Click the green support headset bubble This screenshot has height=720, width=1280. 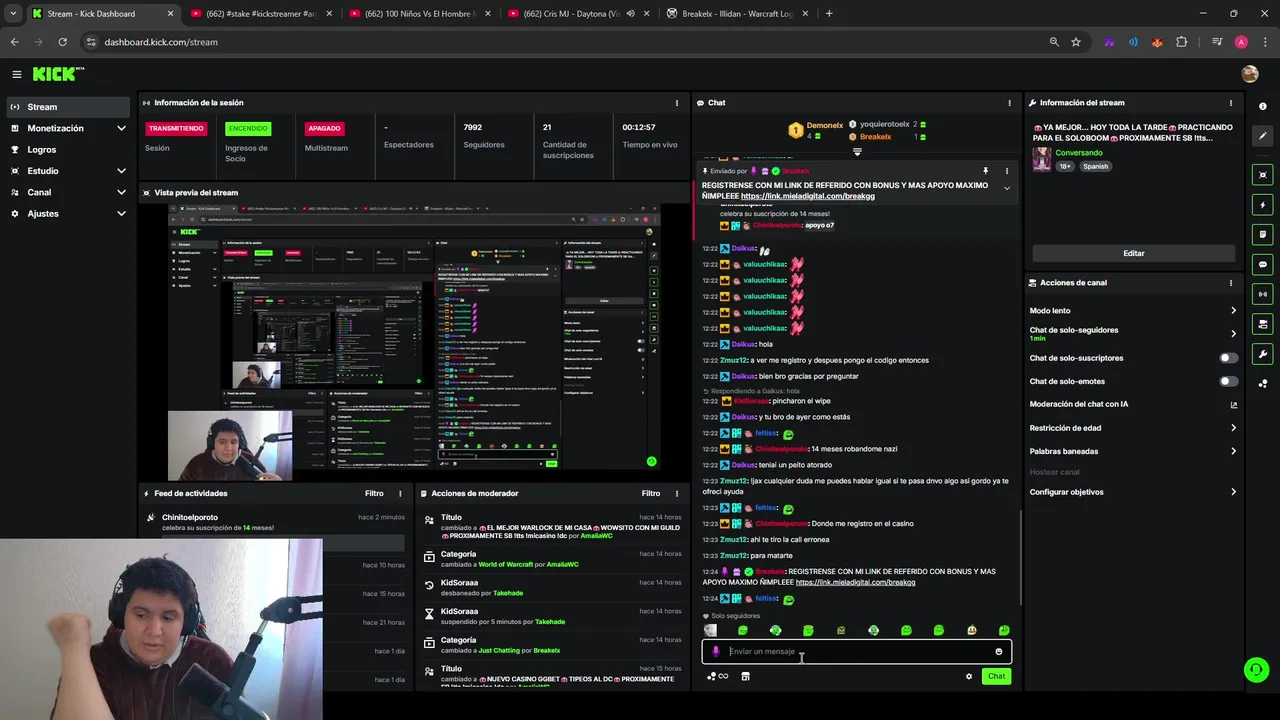(1256, 670)
